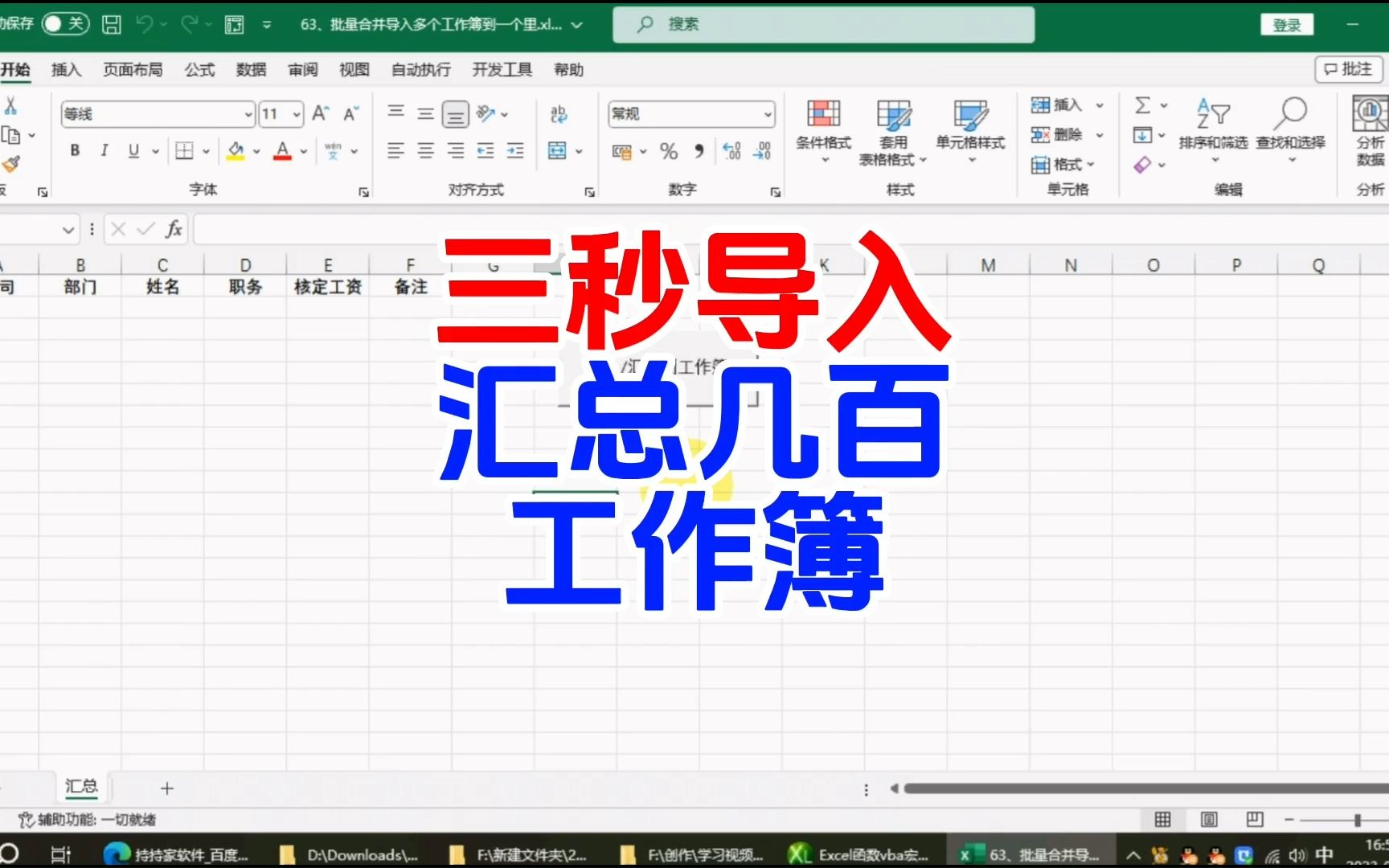The width and height of the screenshot is (1389, 868).
Task: Click the Borders icon
Action: tap(184, 150)
